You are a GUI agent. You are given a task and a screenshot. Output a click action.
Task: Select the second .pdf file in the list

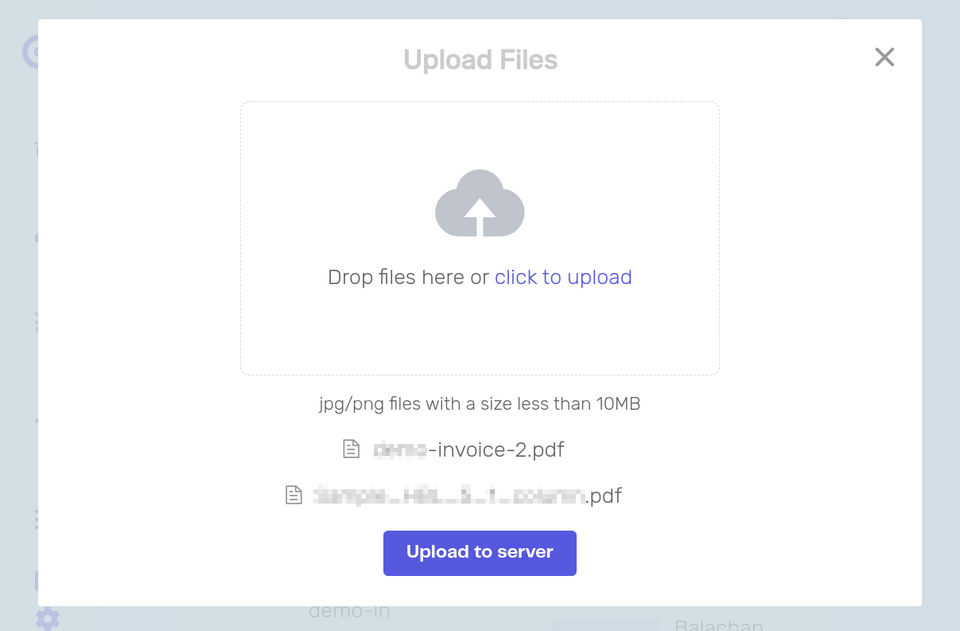click(467, 496)
